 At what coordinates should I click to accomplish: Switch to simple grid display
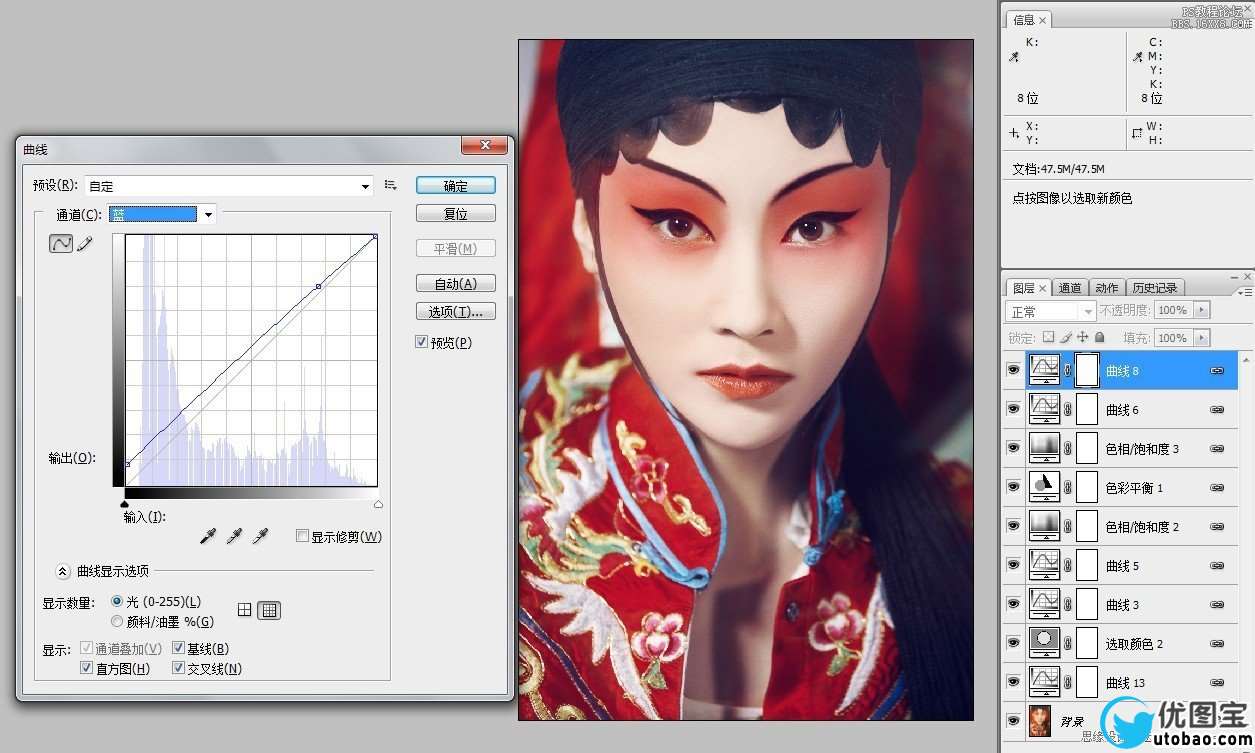(245, 609)
